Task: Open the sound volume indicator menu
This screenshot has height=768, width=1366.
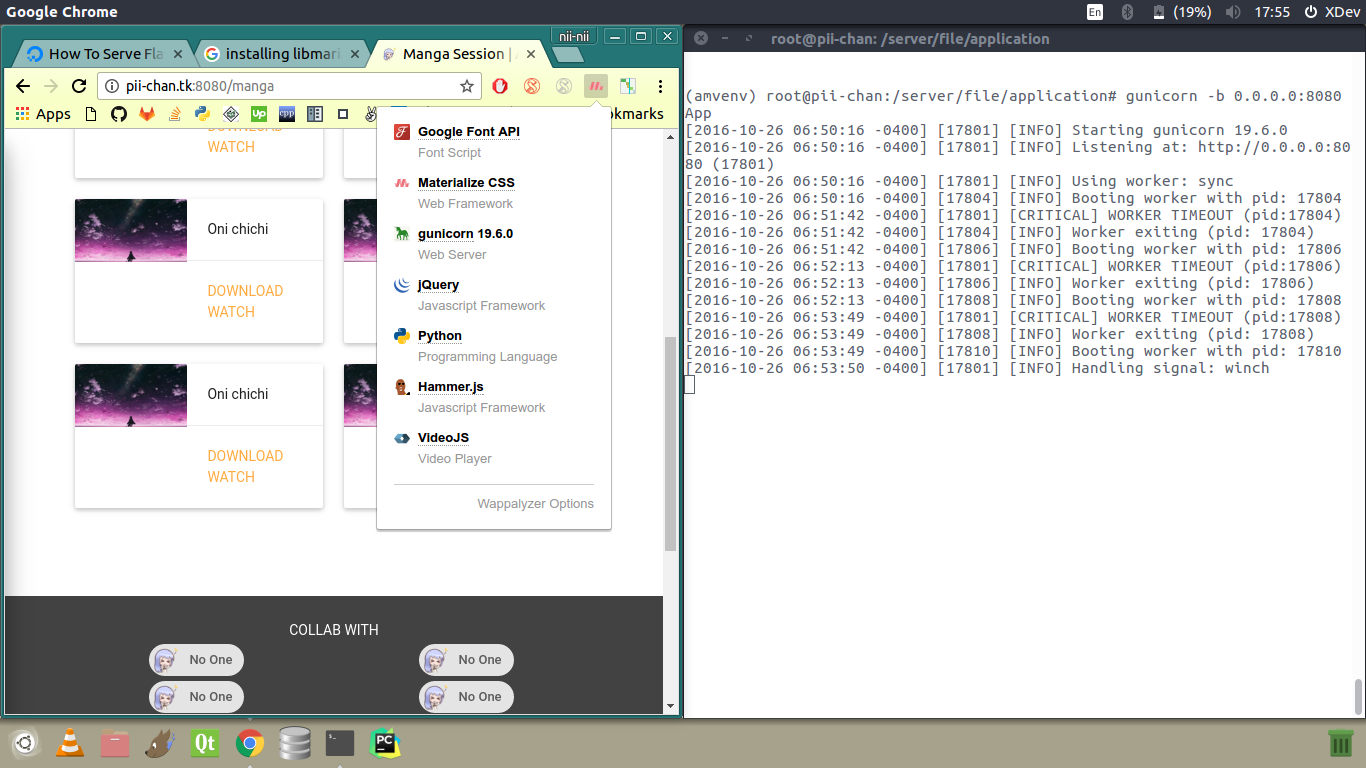Action: pyautogui.click(x=1233, y=12)
